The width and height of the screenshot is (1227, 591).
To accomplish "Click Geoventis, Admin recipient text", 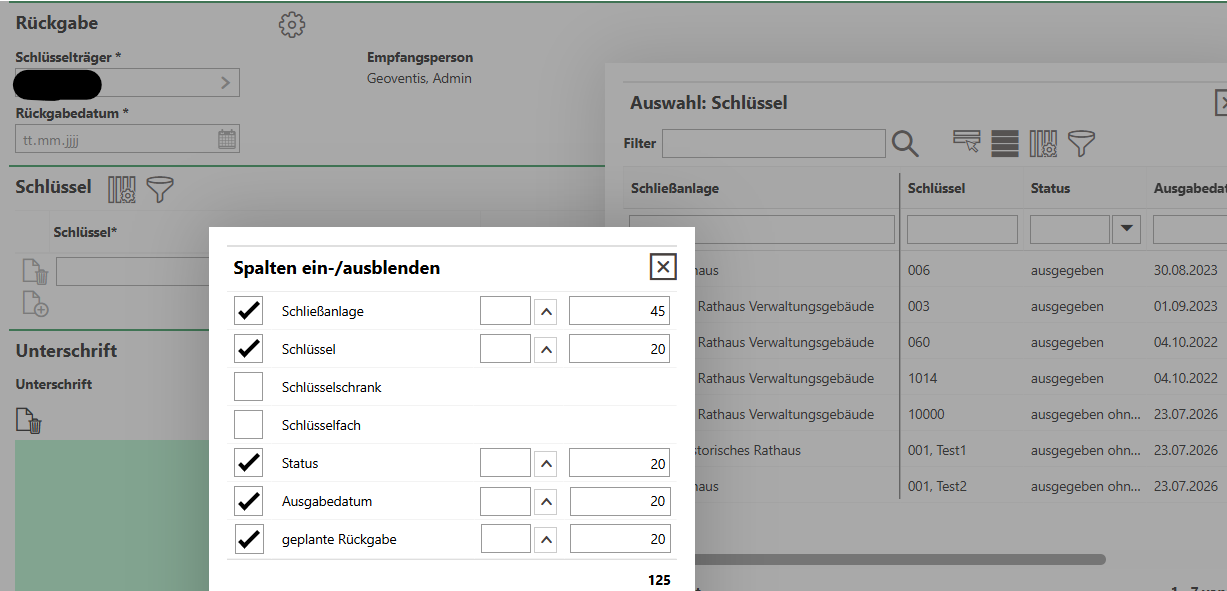I will pos(419,78).
